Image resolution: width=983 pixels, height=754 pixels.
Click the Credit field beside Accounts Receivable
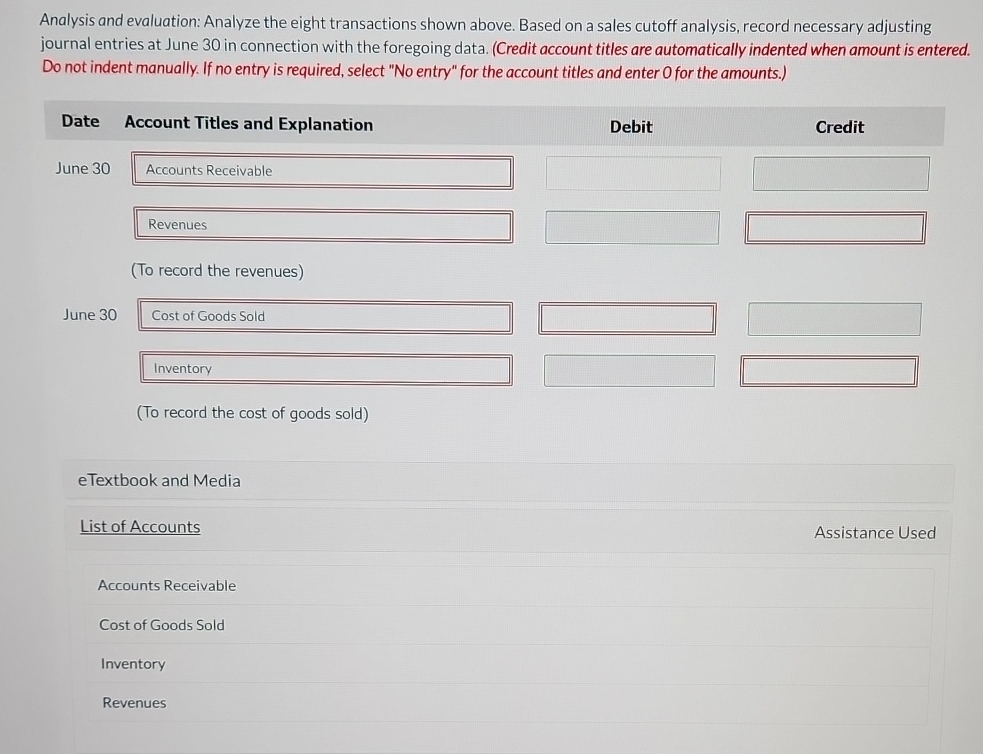pos(839,172)
